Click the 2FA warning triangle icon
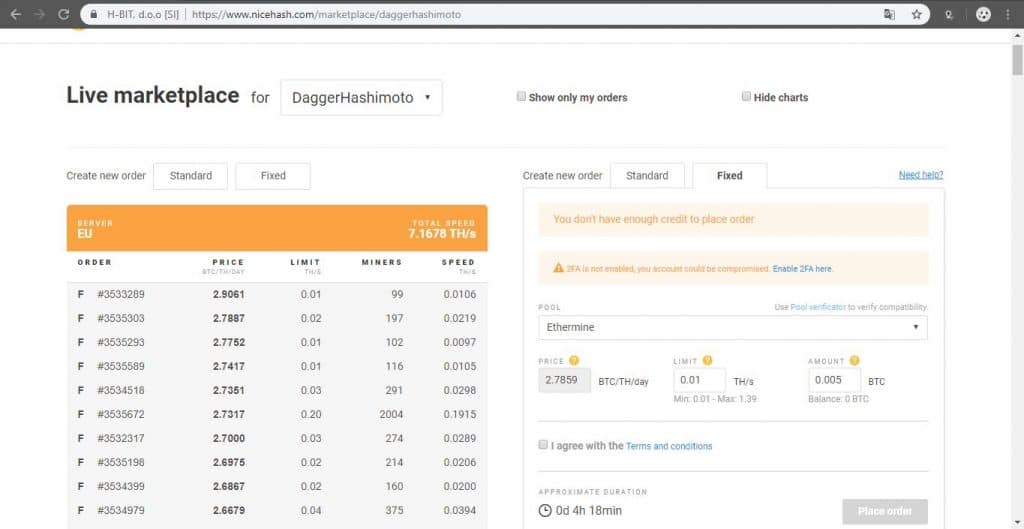1024x529 pixels. pyautogui.click(x=558, y=268)
